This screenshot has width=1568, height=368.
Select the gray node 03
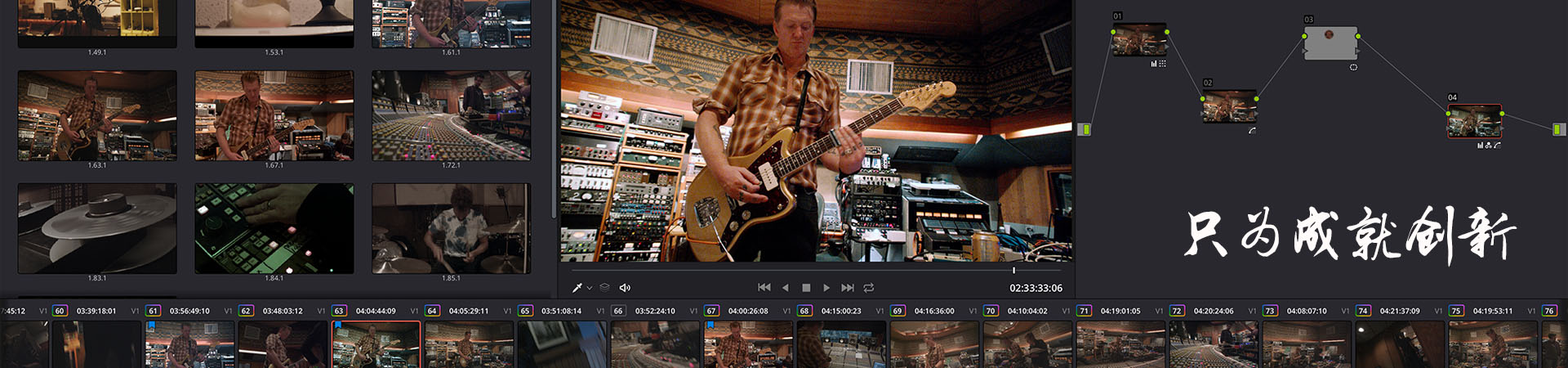pyautogui.click(x=1330, y=43)
